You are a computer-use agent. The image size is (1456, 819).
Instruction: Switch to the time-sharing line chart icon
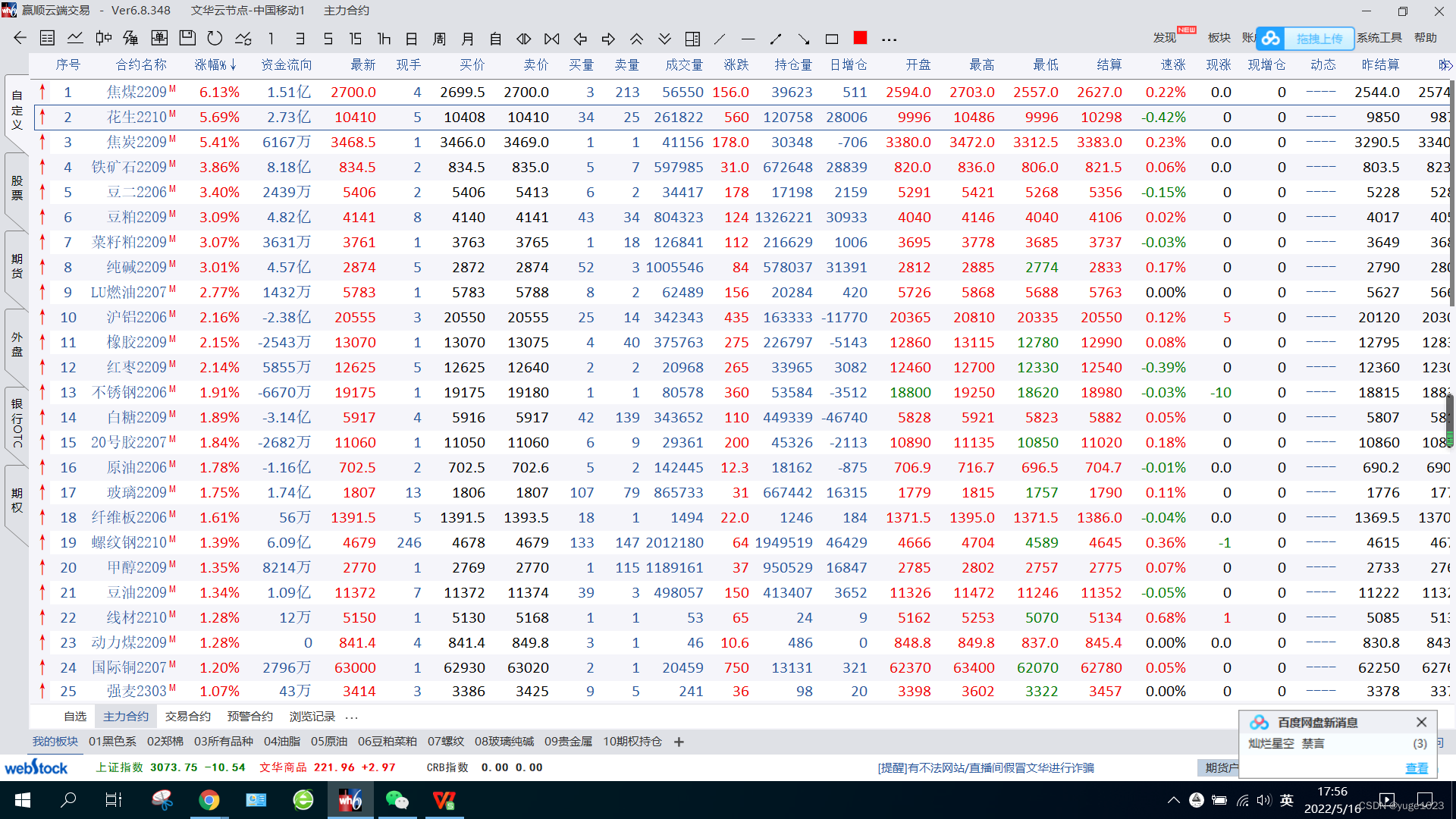coord(75,38)
